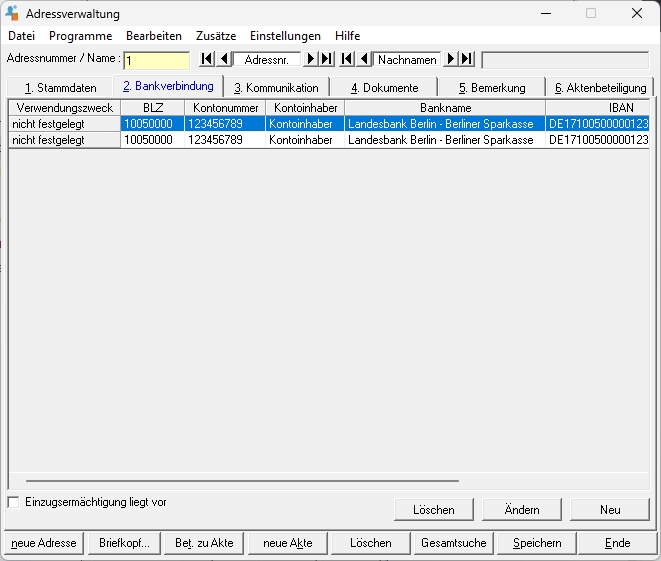The width and height of the screenshot is (661, 561).
Task: Switch to the 1. Stammdaten tab
Action: pyautogui.click(x=60, y=88)
